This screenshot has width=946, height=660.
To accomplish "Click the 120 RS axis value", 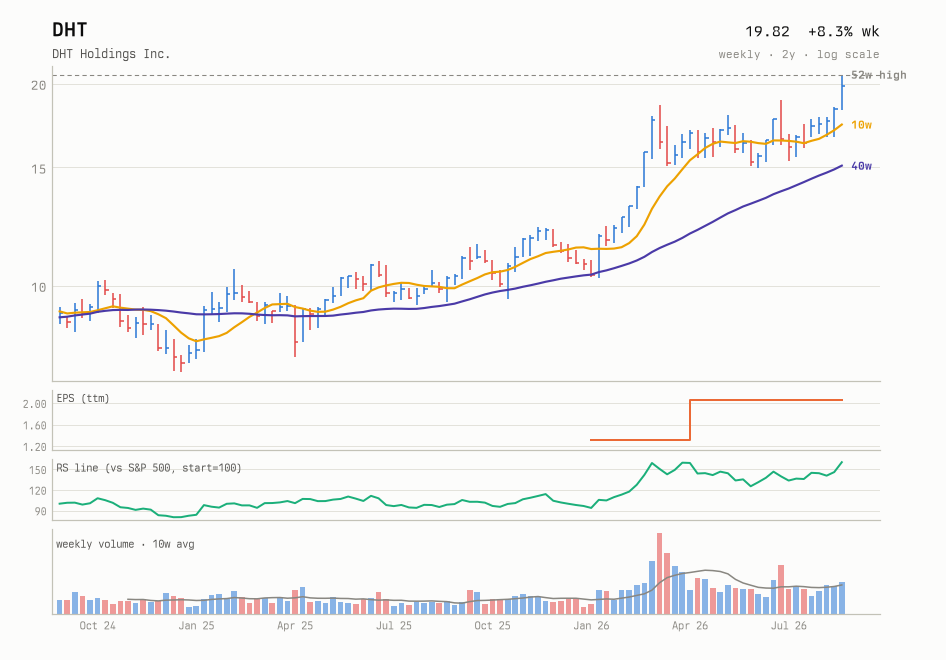I will point(37,491).
